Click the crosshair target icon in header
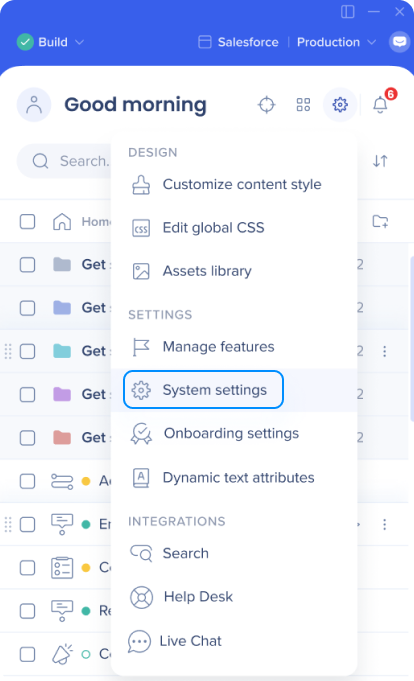The height and width of the screenshot is (681, 414). pos(266,105)
